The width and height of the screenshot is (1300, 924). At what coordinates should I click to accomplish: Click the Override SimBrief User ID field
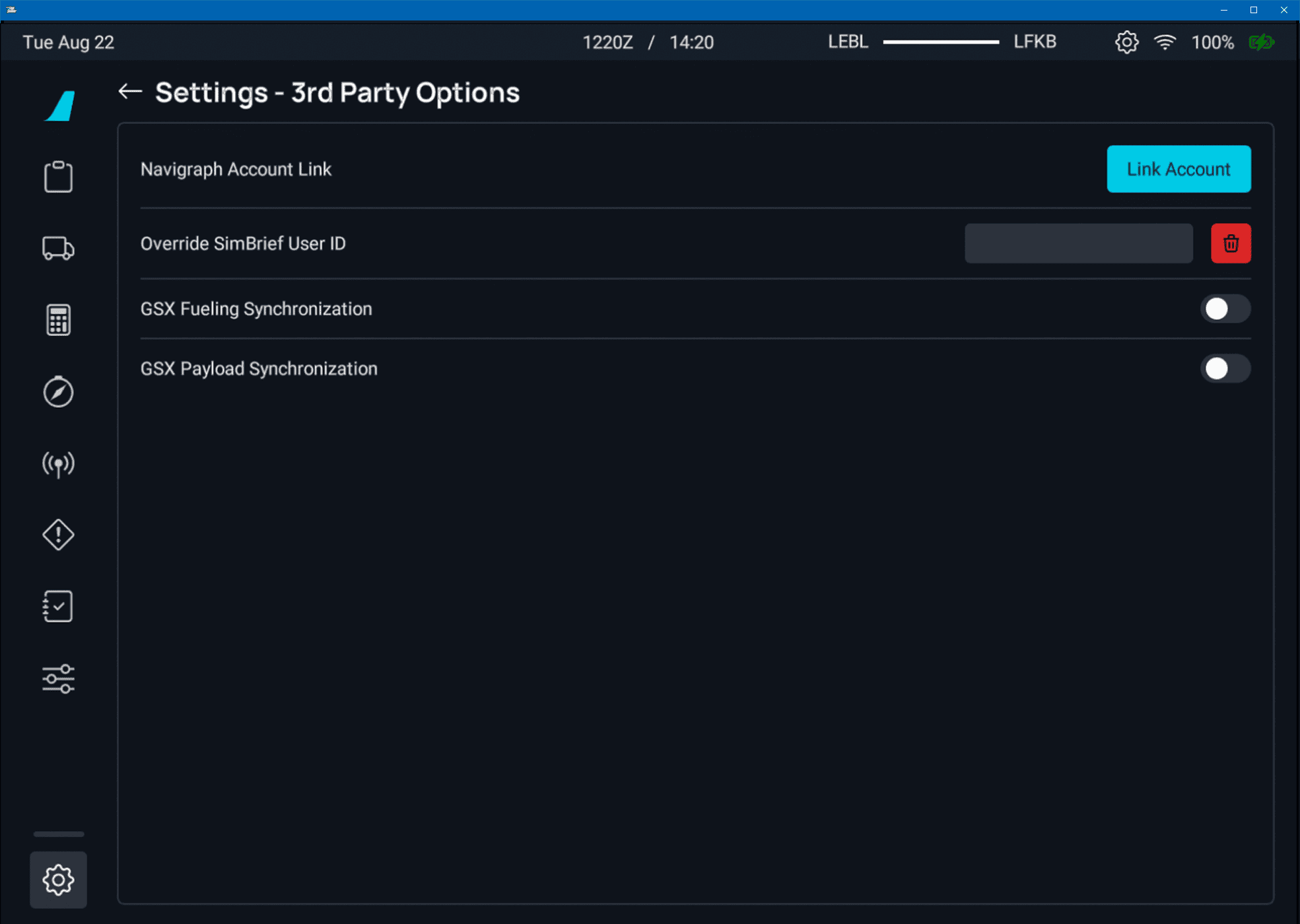point(1078,244)
